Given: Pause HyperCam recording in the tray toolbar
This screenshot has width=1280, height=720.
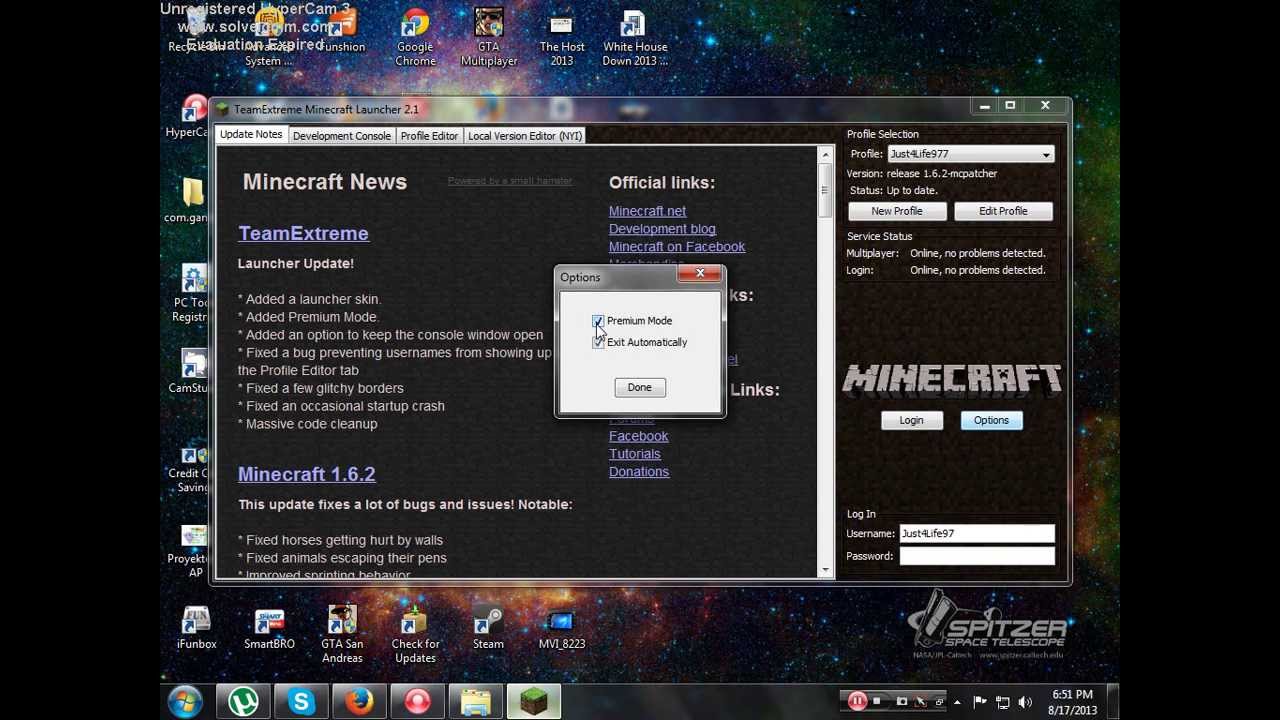Looking at the screenshot, I should 857,701.
